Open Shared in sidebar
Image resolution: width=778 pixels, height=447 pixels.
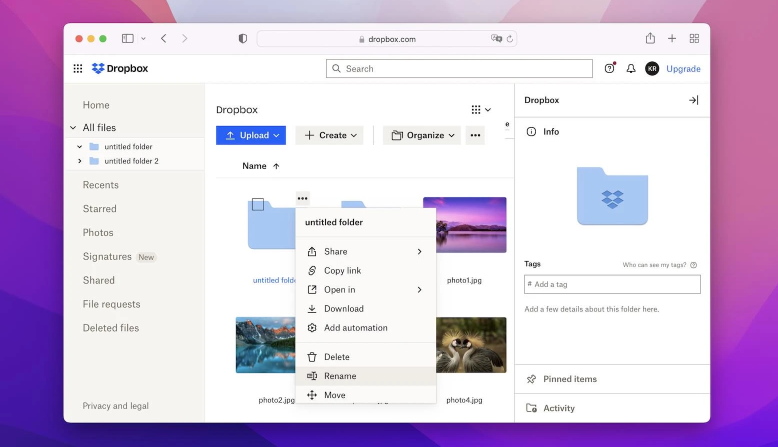pos(98,280)
